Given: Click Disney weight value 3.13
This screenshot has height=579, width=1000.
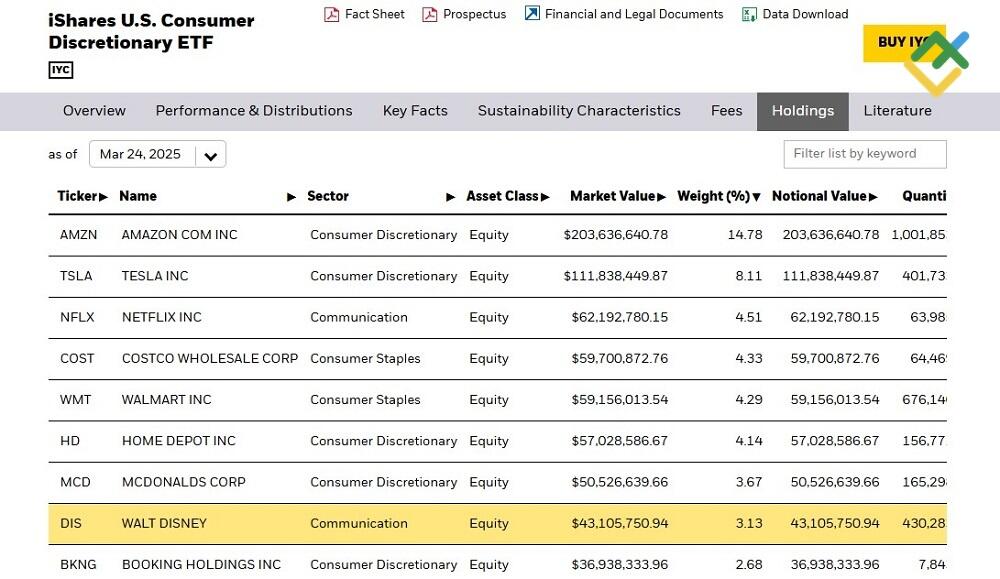Looking at the screenshot, I should pos(749,524).
